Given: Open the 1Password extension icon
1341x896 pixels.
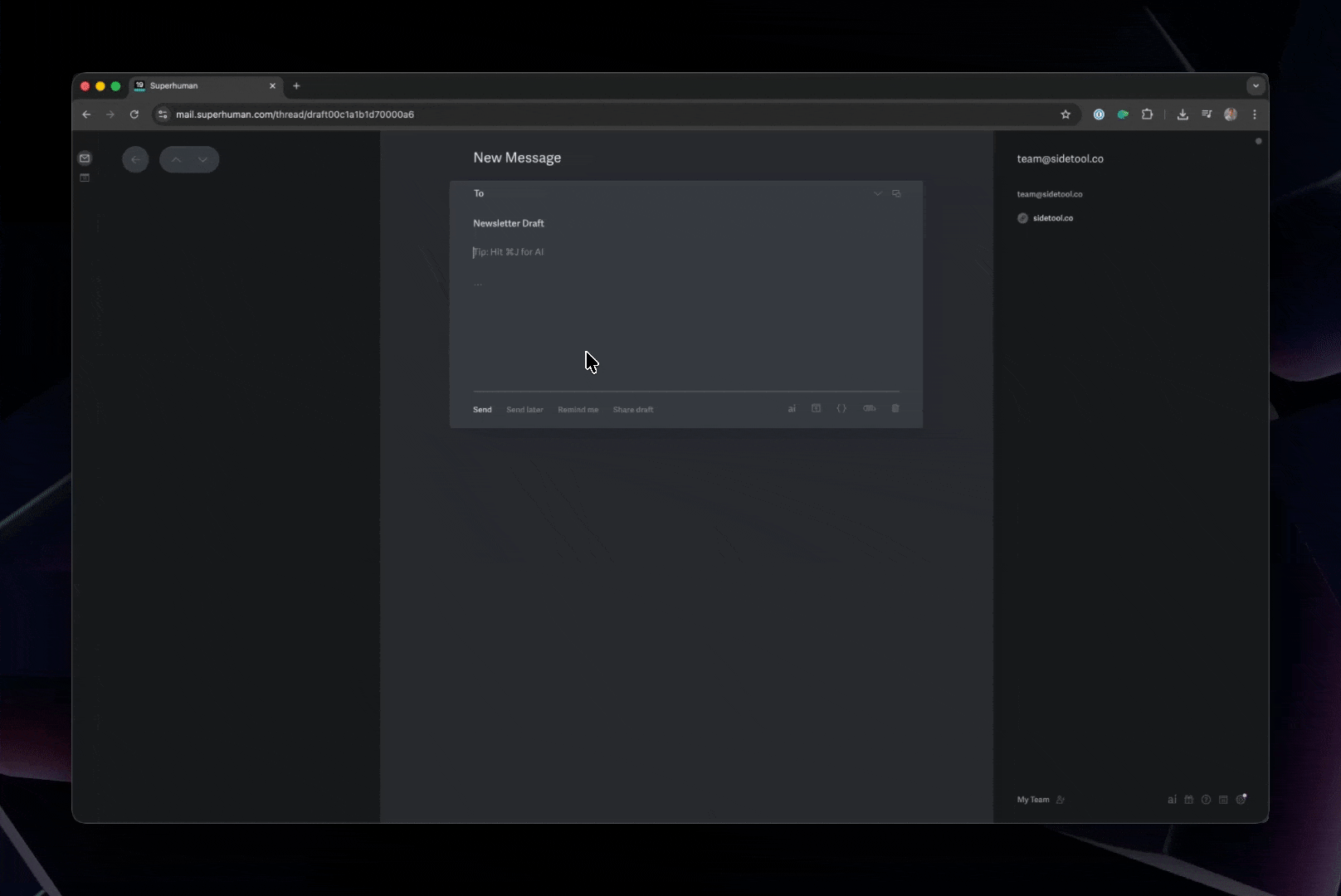Looking at the screenshot, I should [x=1099, y=114].
